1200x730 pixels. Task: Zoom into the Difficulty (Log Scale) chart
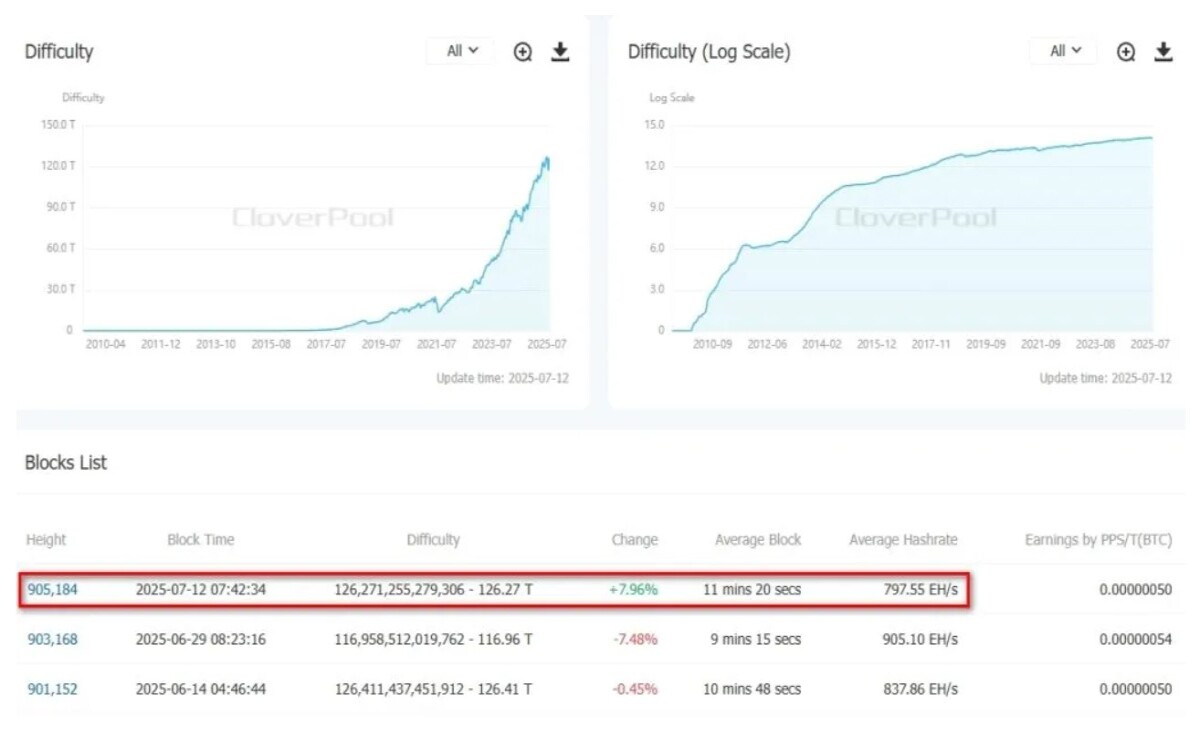[1126, 52]
